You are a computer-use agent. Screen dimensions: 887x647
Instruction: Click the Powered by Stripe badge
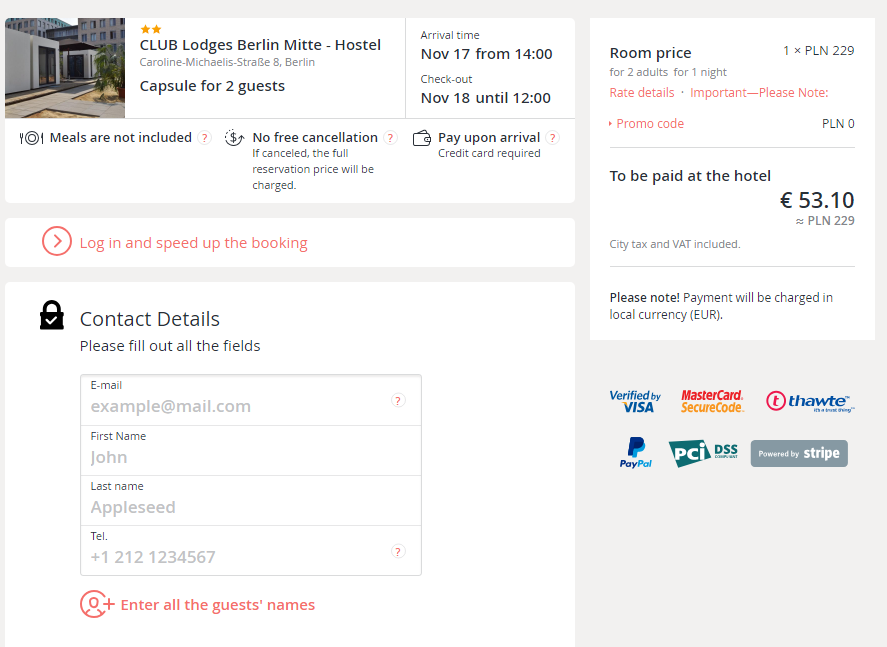[x=799, y=453]
